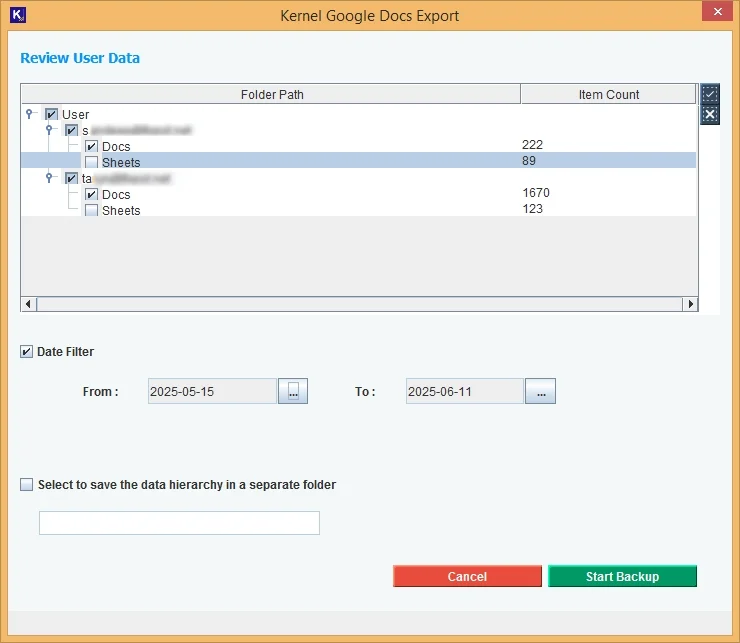
Task: Uncheck Docs under the first account
Action: point(92,146)
